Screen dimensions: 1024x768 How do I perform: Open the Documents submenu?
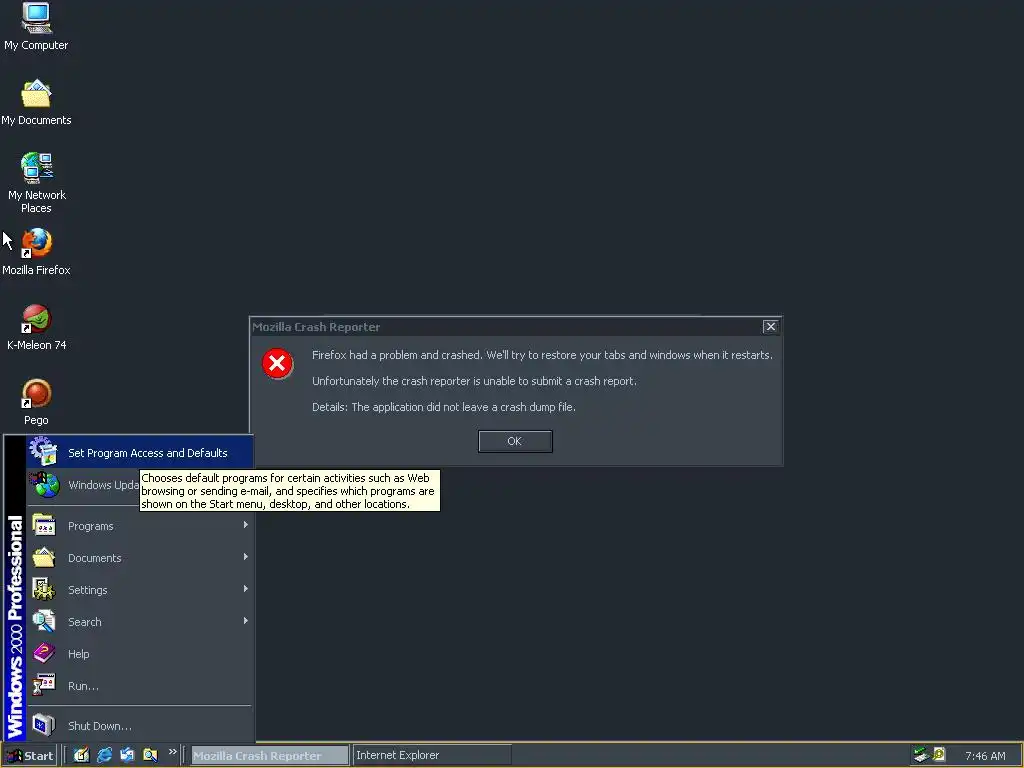coord(139,558)
